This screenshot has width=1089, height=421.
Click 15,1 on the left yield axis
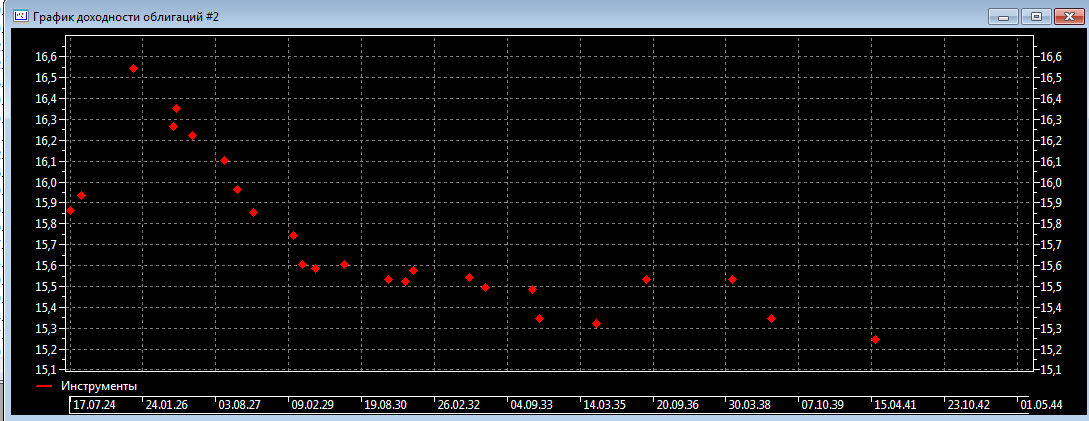[44, 370]
